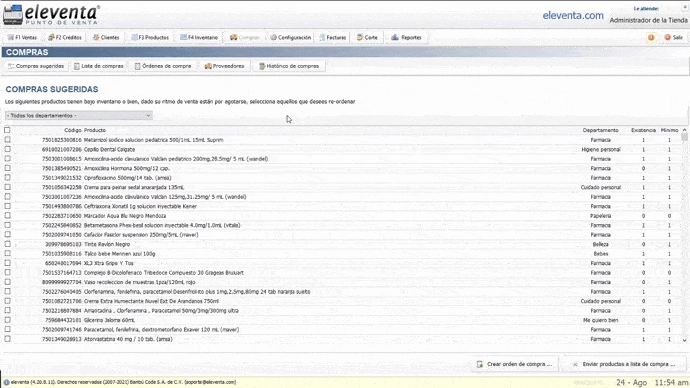Click the 11:54 am clock in status bar
Image resolution: width=690 pixels, height=388 pixels.
click(672, 382)
